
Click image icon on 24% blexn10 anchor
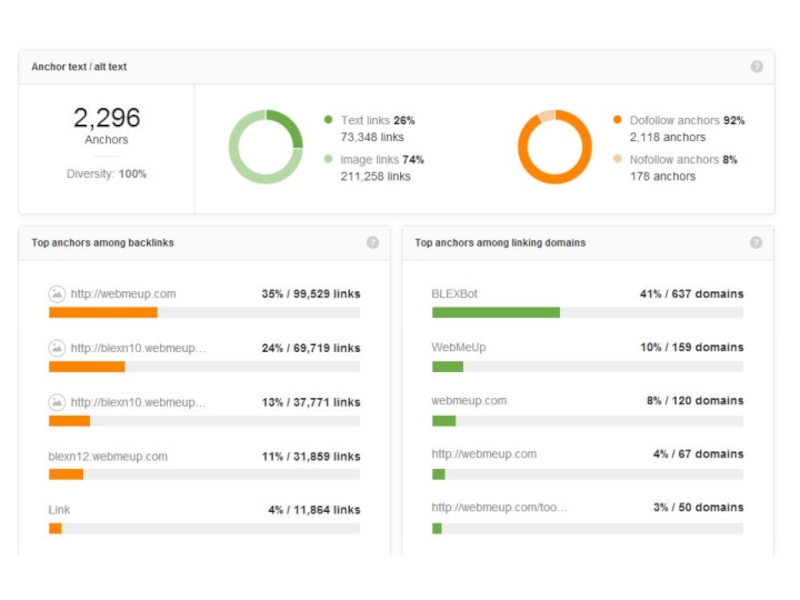tap(56, 348)
